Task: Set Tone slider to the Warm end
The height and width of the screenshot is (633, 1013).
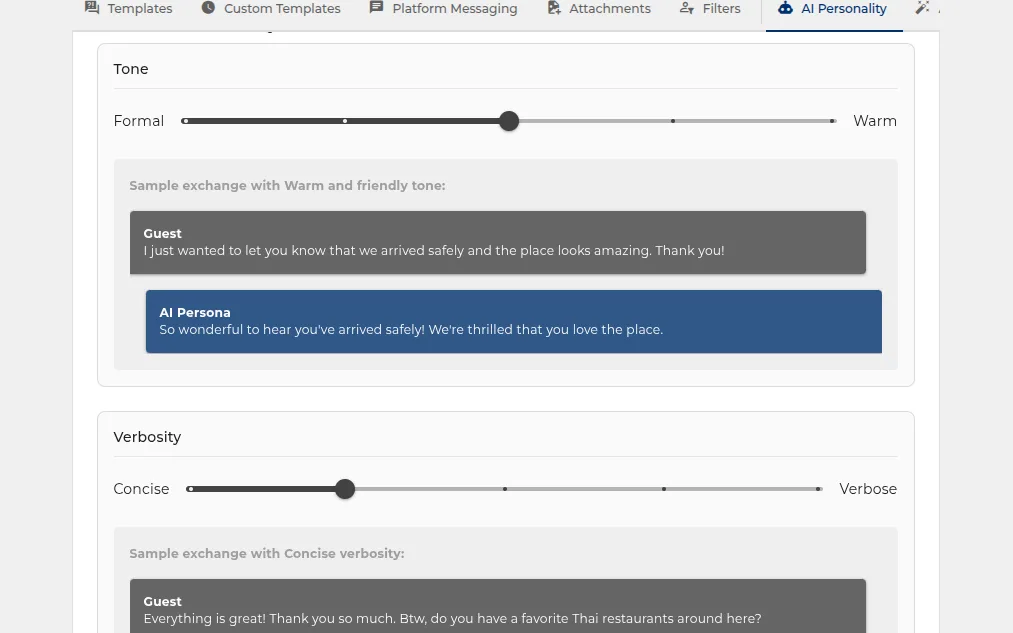Action: pyautogui.click(x=832, y=121)
